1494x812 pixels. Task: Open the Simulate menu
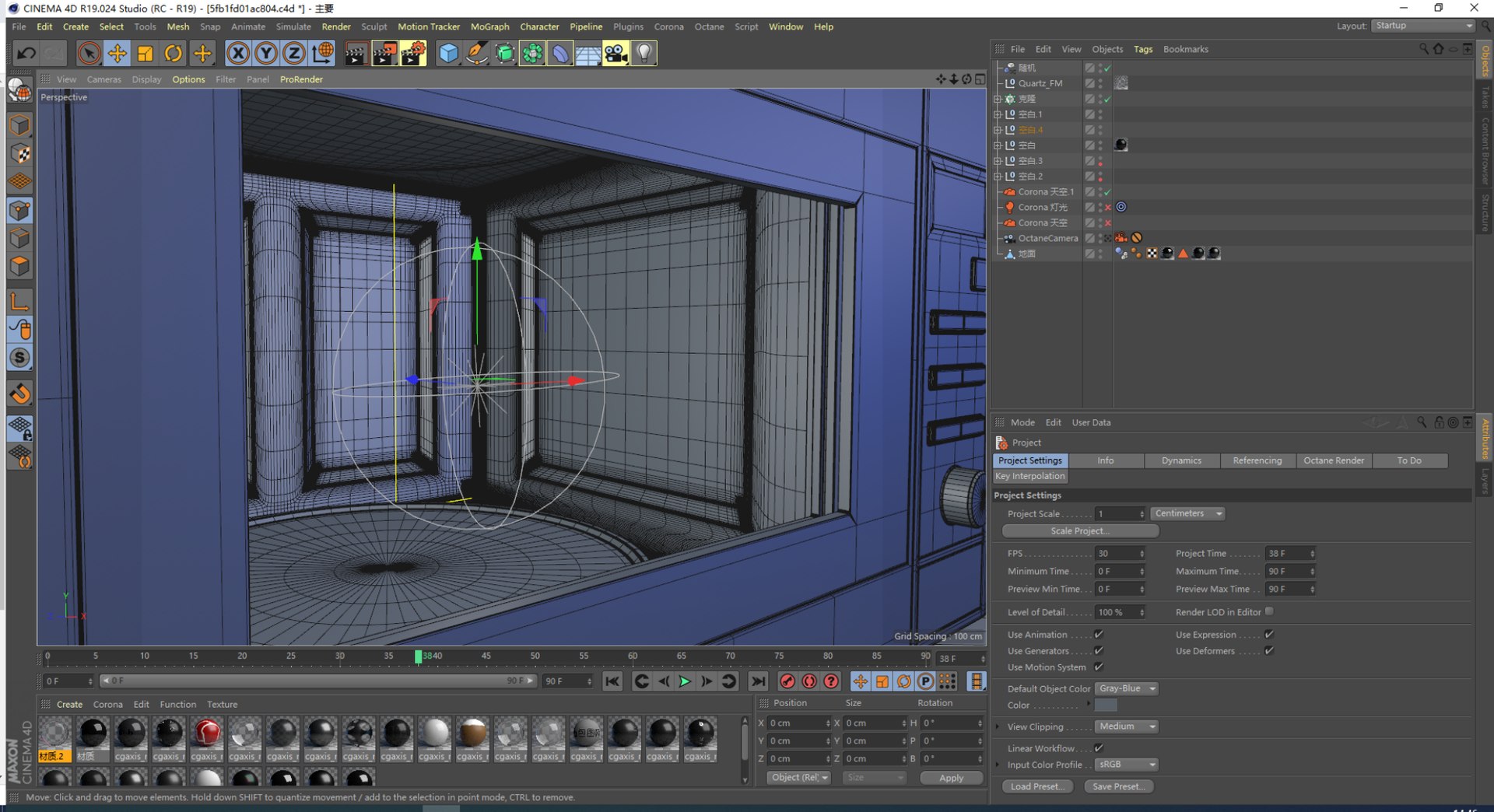click(293, 26)
